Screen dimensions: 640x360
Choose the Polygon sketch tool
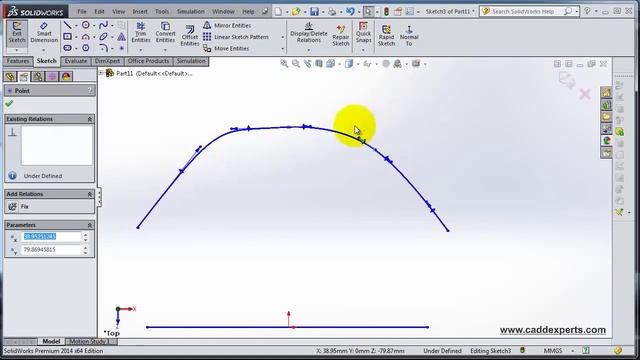[85, 48]
